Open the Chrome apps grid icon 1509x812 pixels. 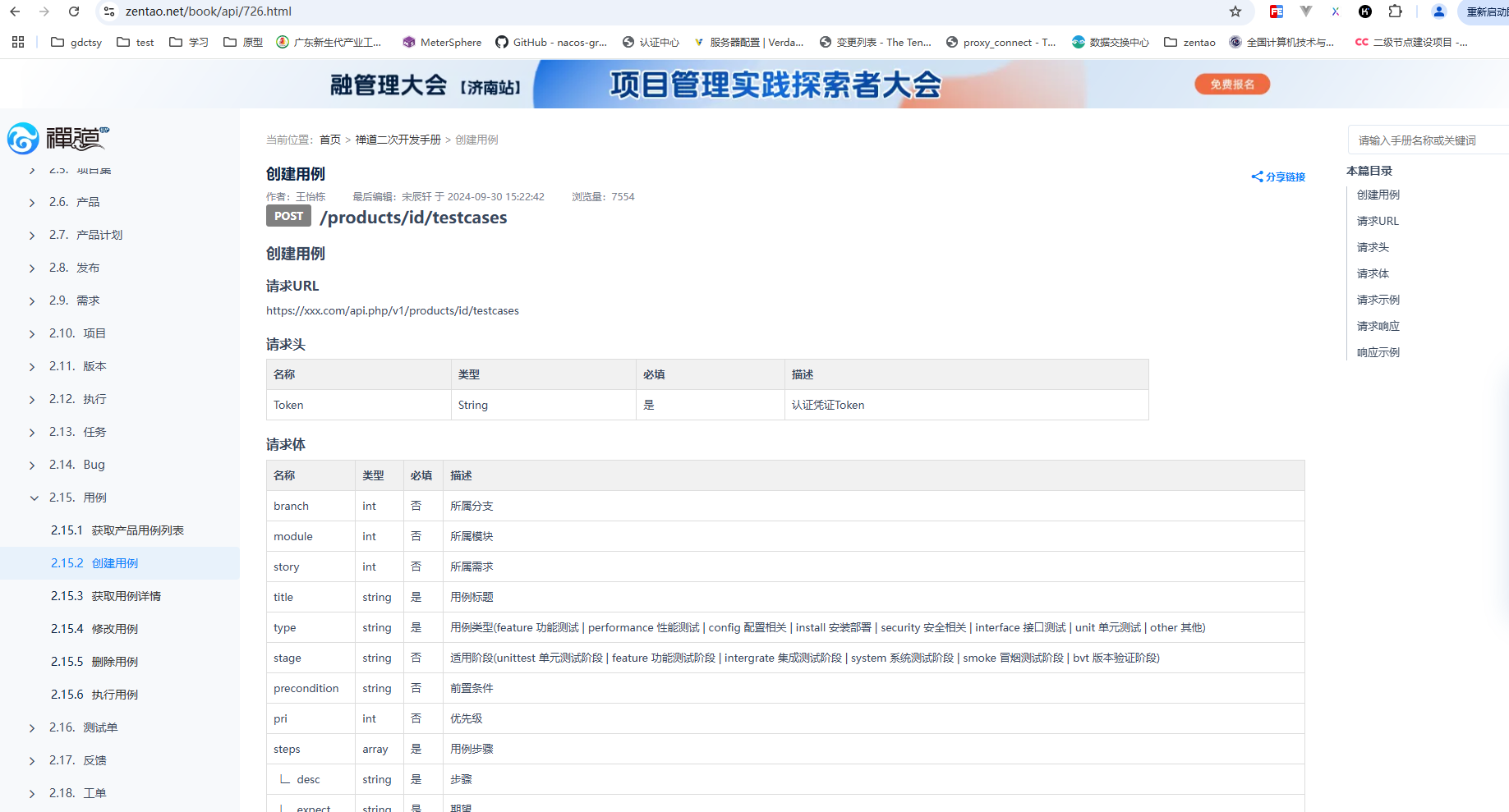[x=18, y=42]
